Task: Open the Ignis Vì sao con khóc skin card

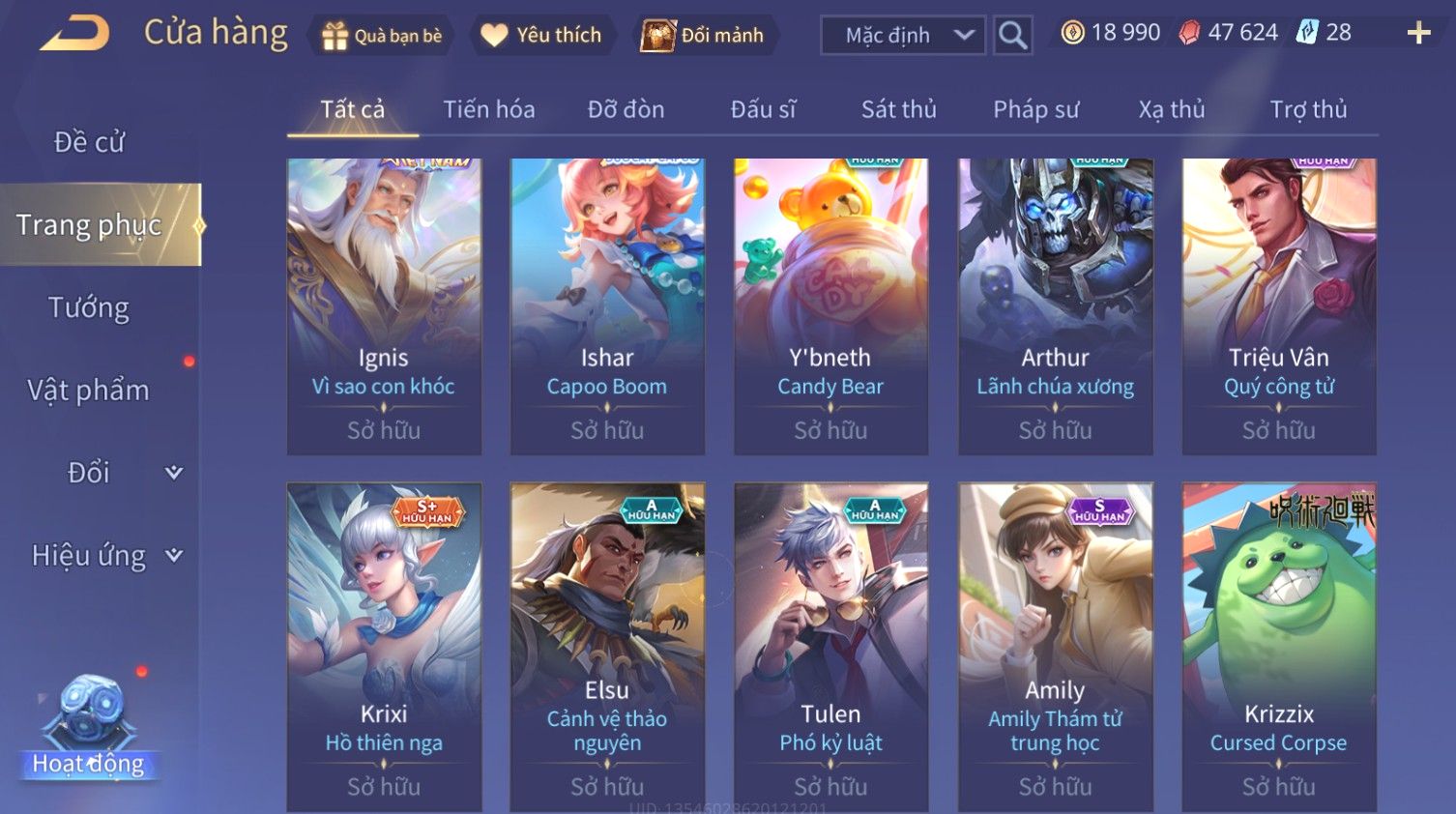Action: pos(384,306)
